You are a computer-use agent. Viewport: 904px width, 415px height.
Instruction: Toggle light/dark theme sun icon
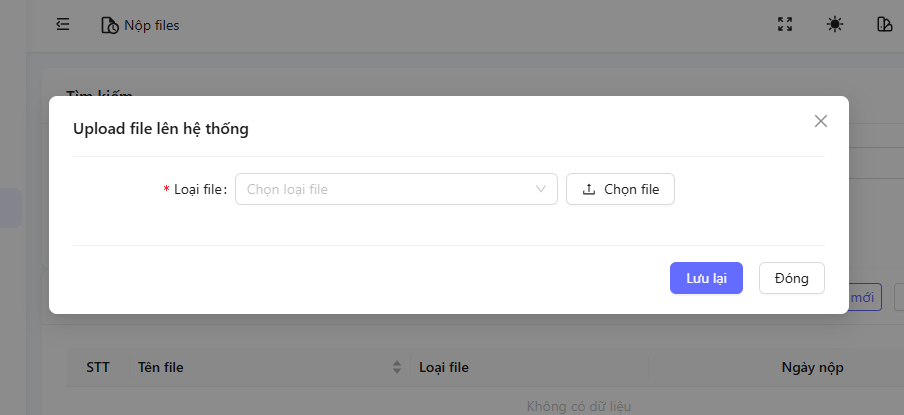point(835,25)
